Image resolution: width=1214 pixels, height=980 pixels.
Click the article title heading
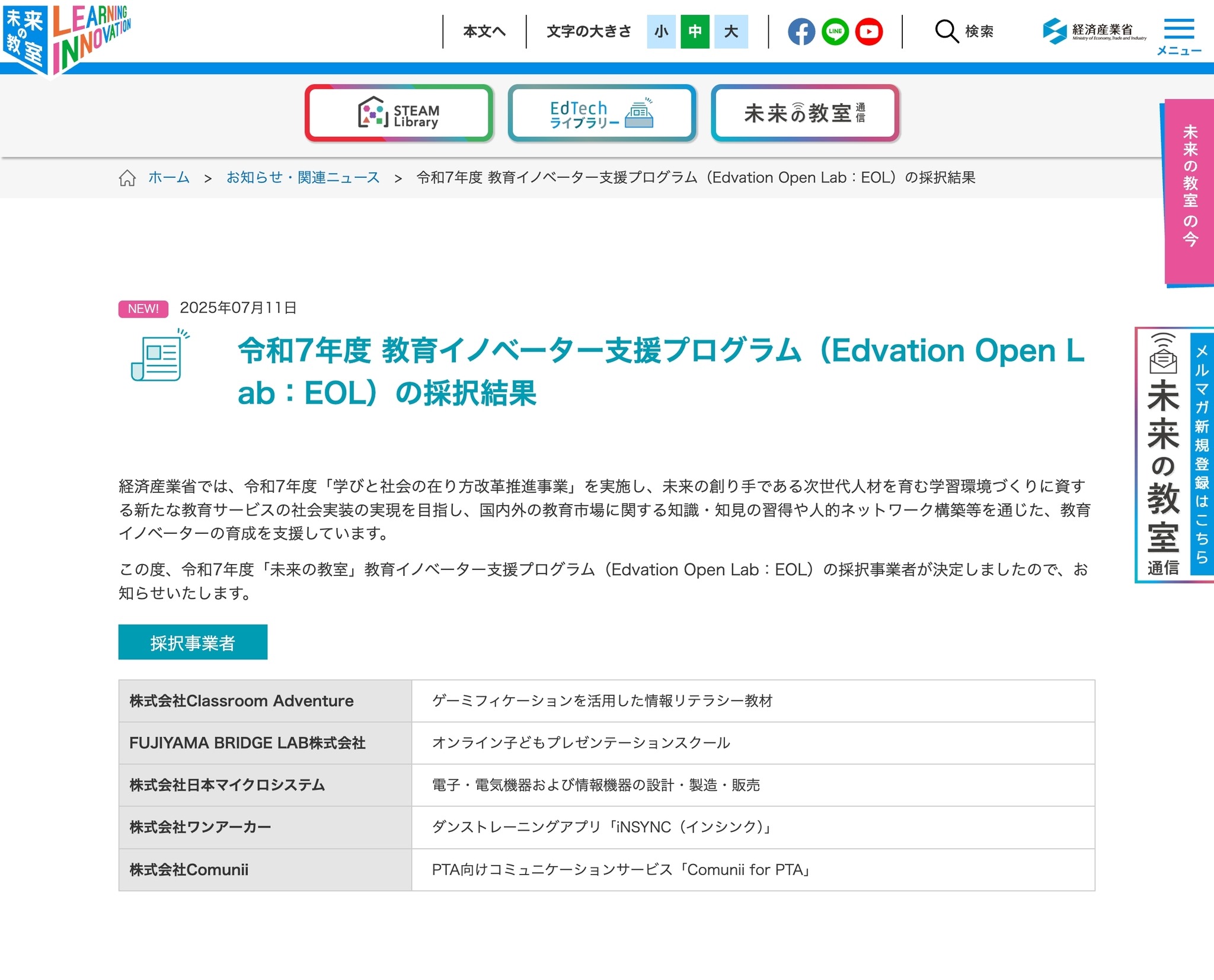point(661,371)
